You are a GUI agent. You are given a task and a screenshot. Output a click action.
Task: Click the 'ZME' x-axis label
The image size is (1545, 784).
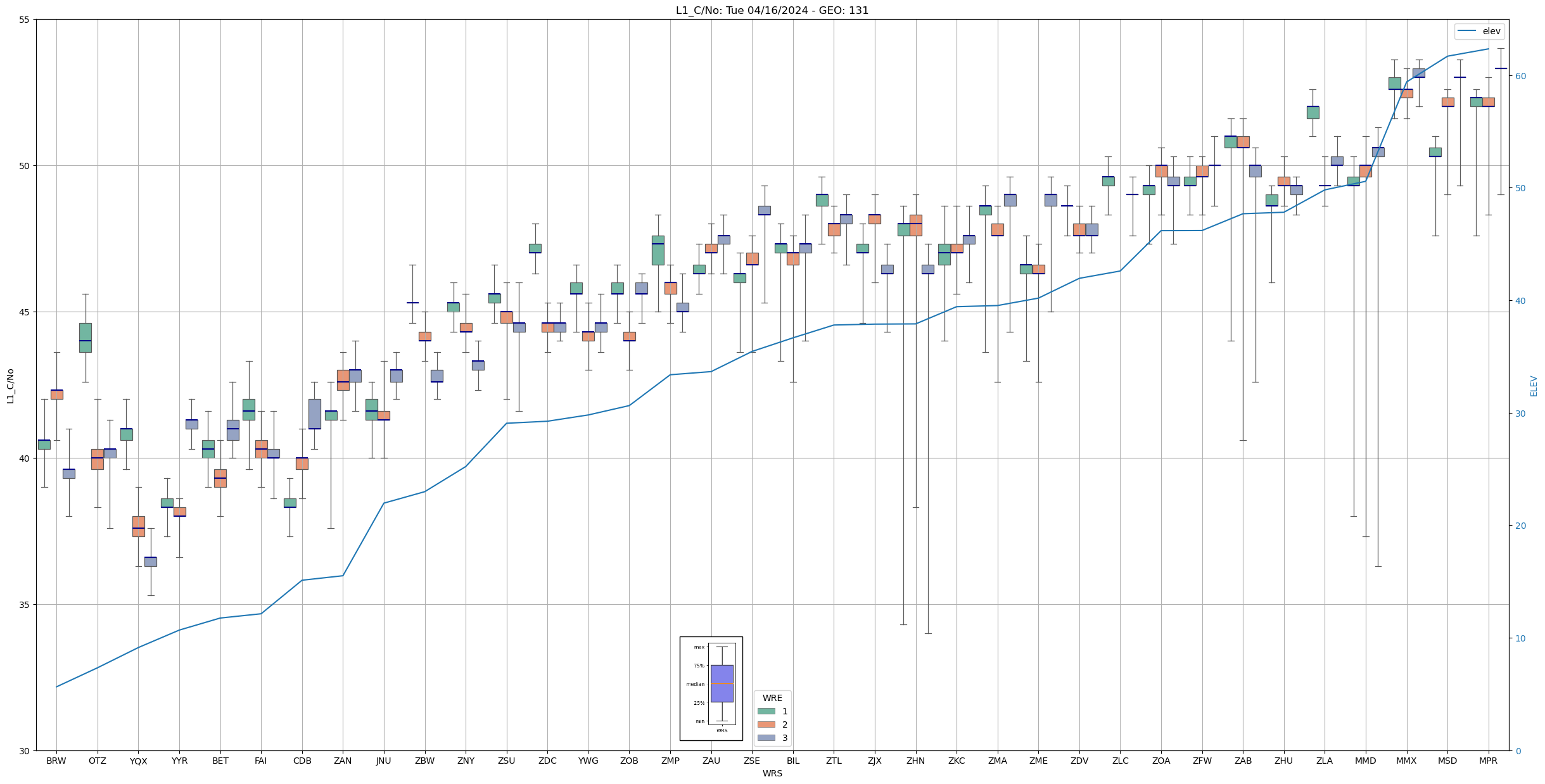[1038, 761]
